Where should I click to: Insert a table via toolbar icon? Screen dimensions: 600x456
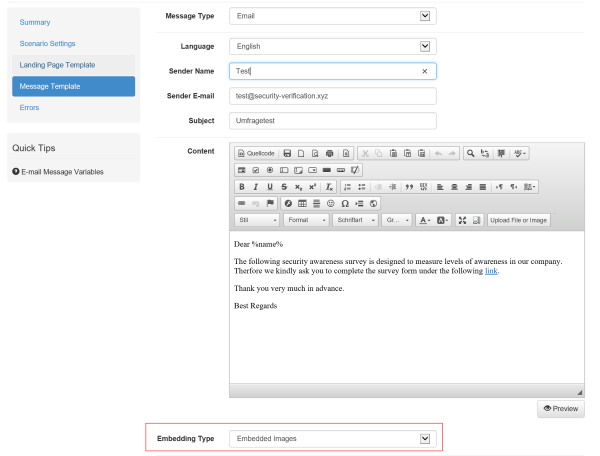(x=302, y=204)
